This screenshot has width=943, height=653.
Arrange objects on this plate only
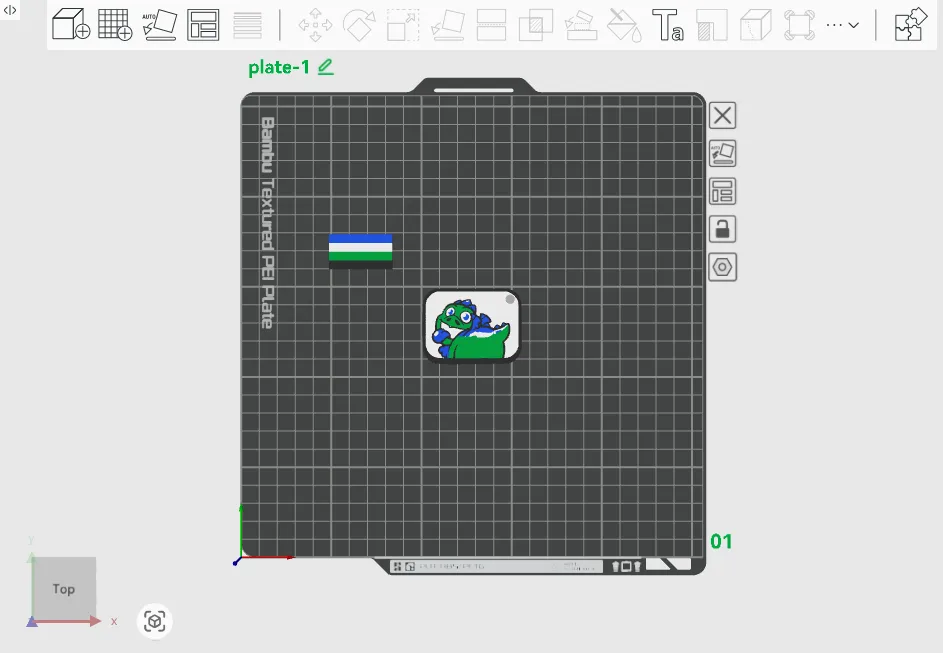click(722, 191)
